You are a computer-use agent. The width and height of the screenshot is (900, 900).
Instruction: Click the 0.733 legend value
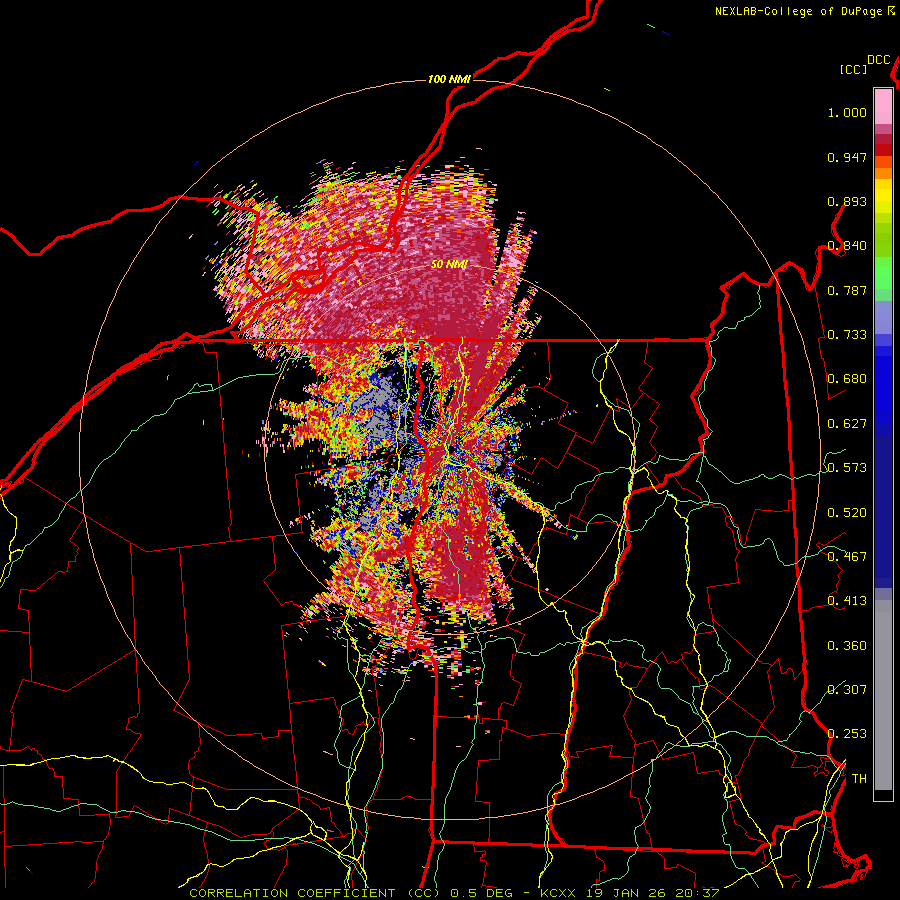pos(847,335)
